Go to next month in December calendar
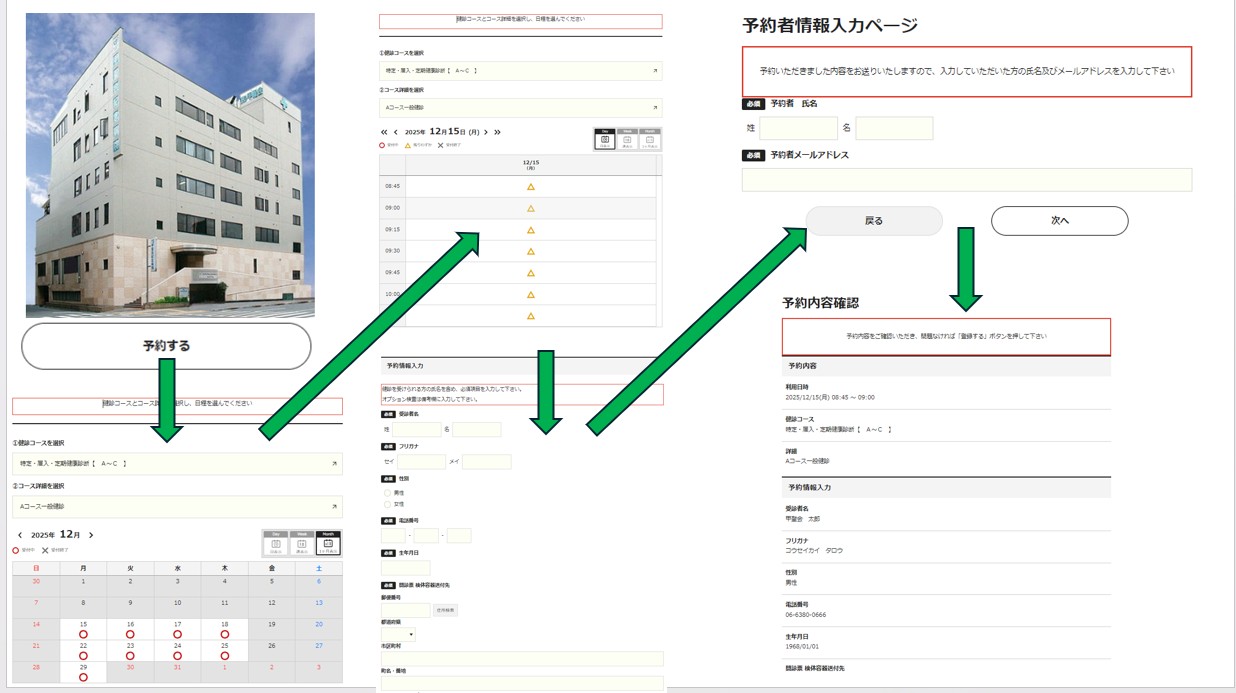Viewport: 1236px width, 693px height. [91, 536]
